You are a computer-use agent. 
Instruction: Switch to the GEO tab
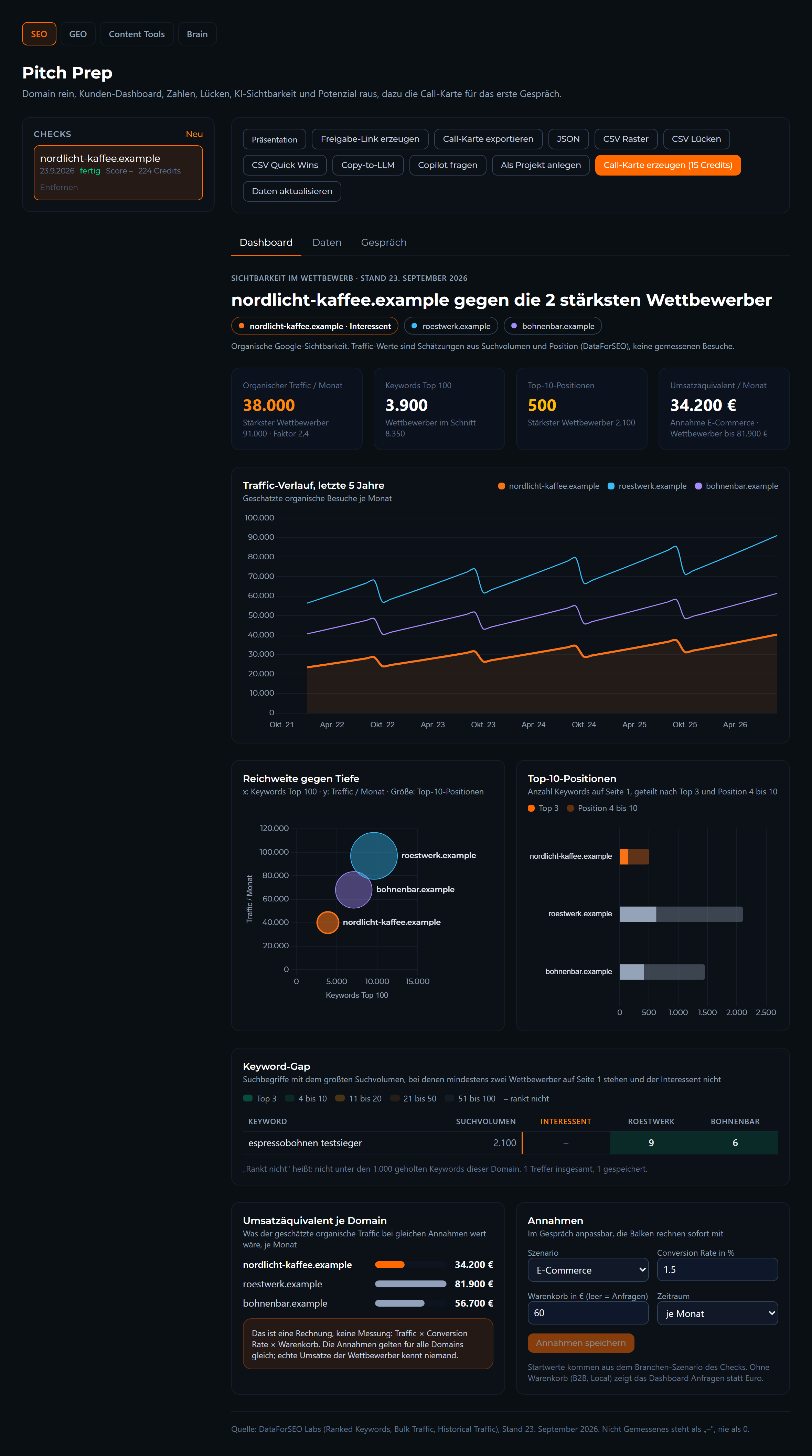pos(78,34)
